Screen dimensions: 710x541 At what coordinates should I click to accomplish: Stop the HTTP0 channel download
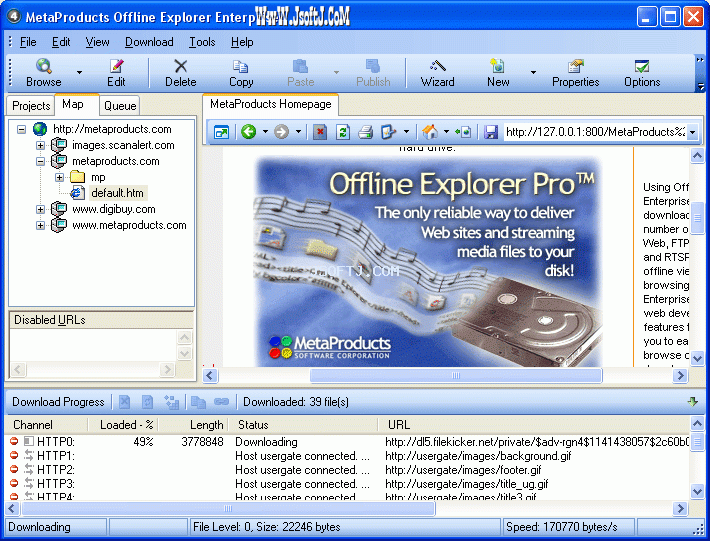coord(14,441)
